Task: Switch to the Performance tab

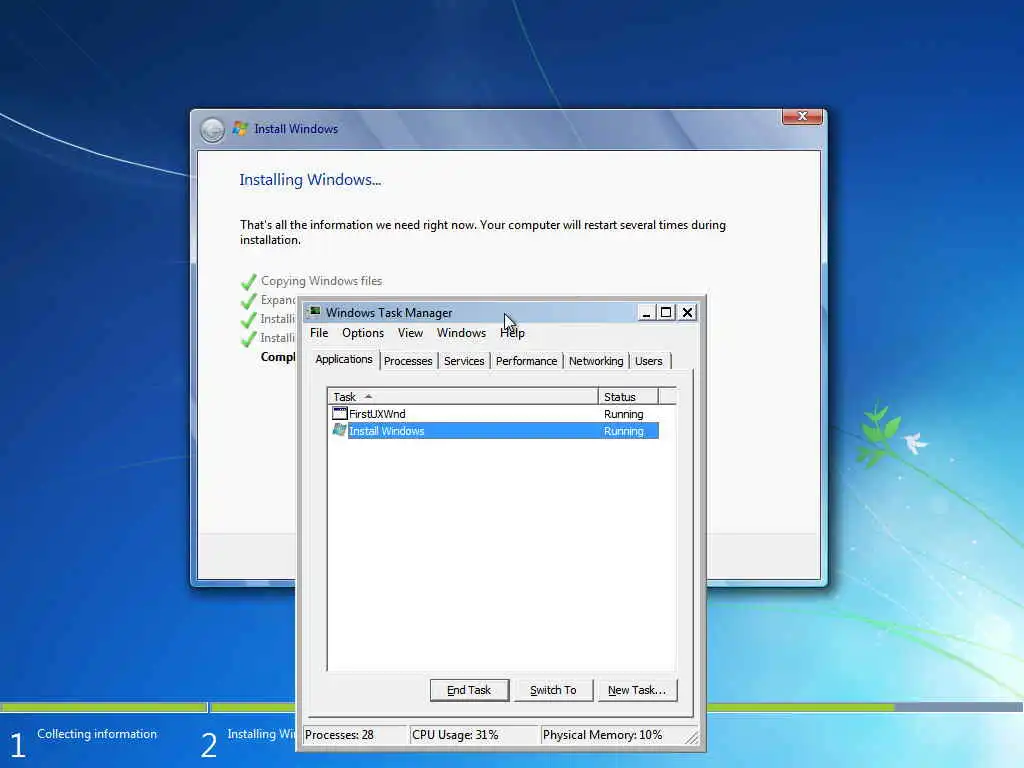Action: (526, 361)
